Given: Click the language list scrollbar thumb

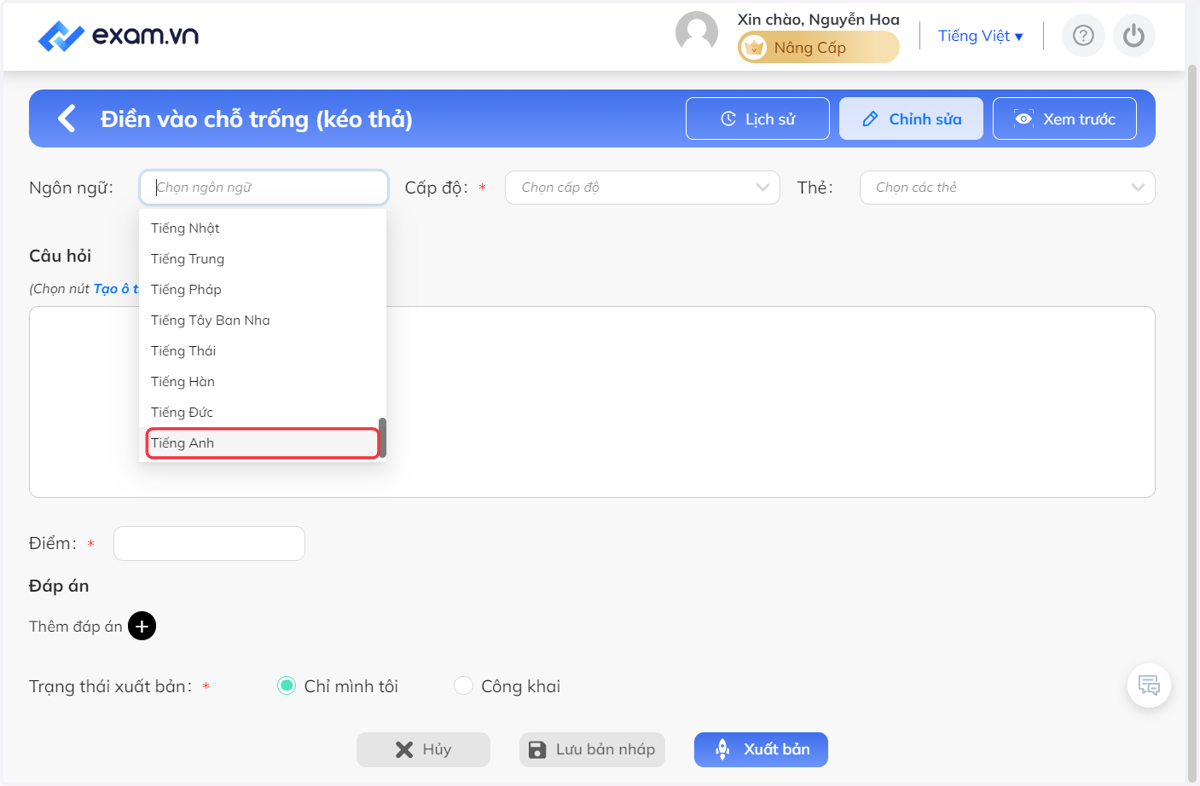Looking at the screenshot, I should tap(382, 437).
